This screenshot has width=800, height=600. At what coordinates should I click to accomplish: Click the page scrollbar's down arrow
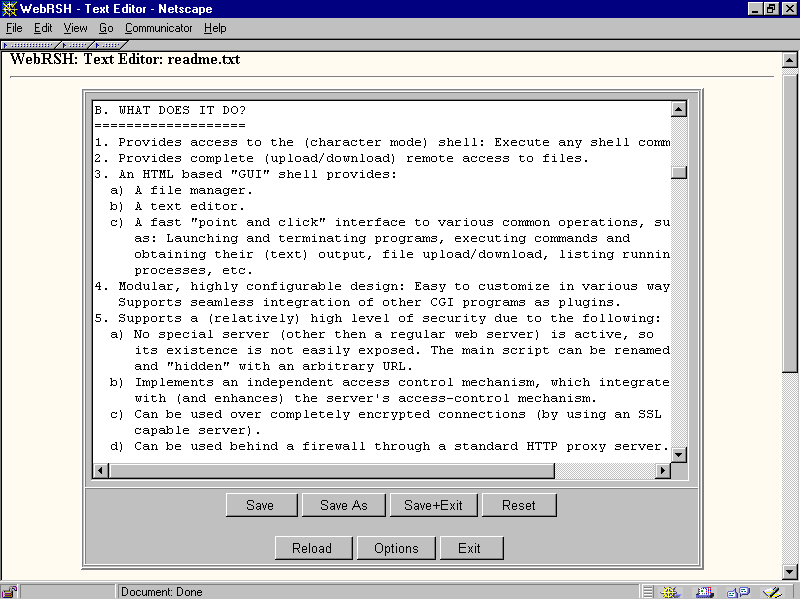tap(789, 572)
